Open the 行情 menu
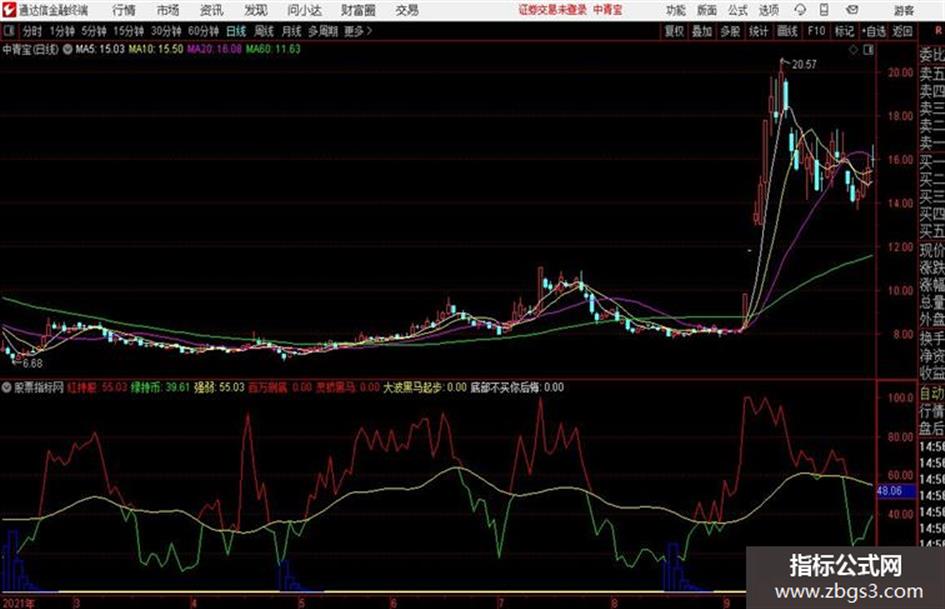The height and width of the screenshot is (609, 945). coord(124,10)
